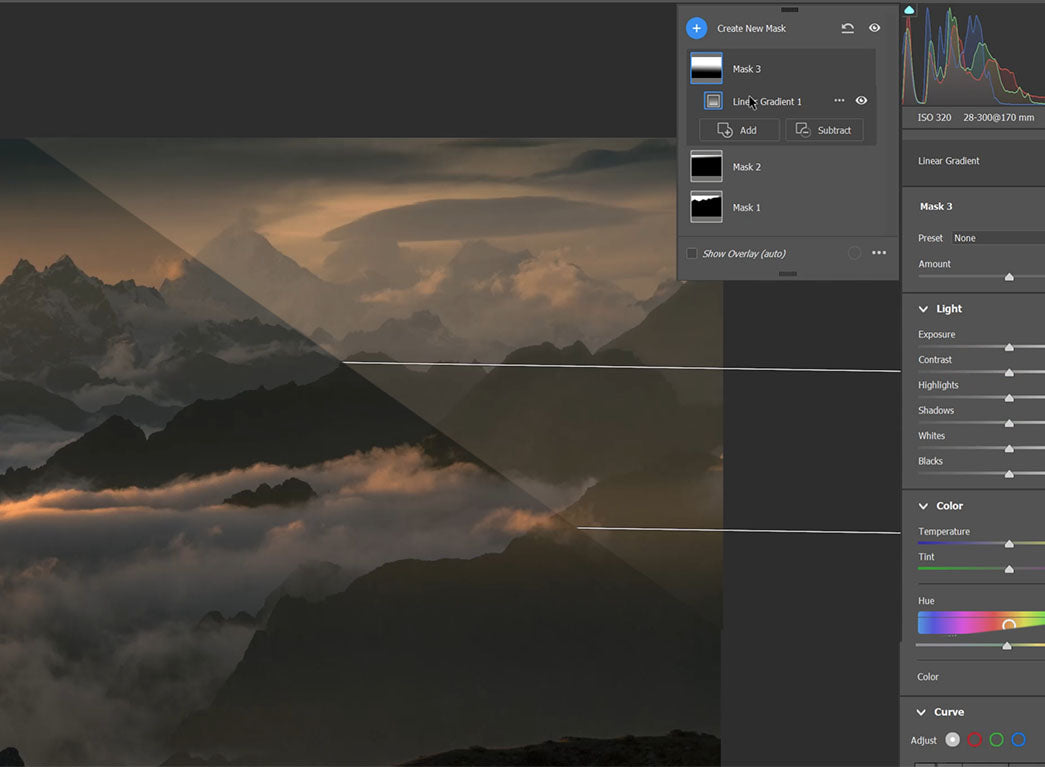
Task: Select the Linear Gradient 1 component icon
Action: click(713, 101)
